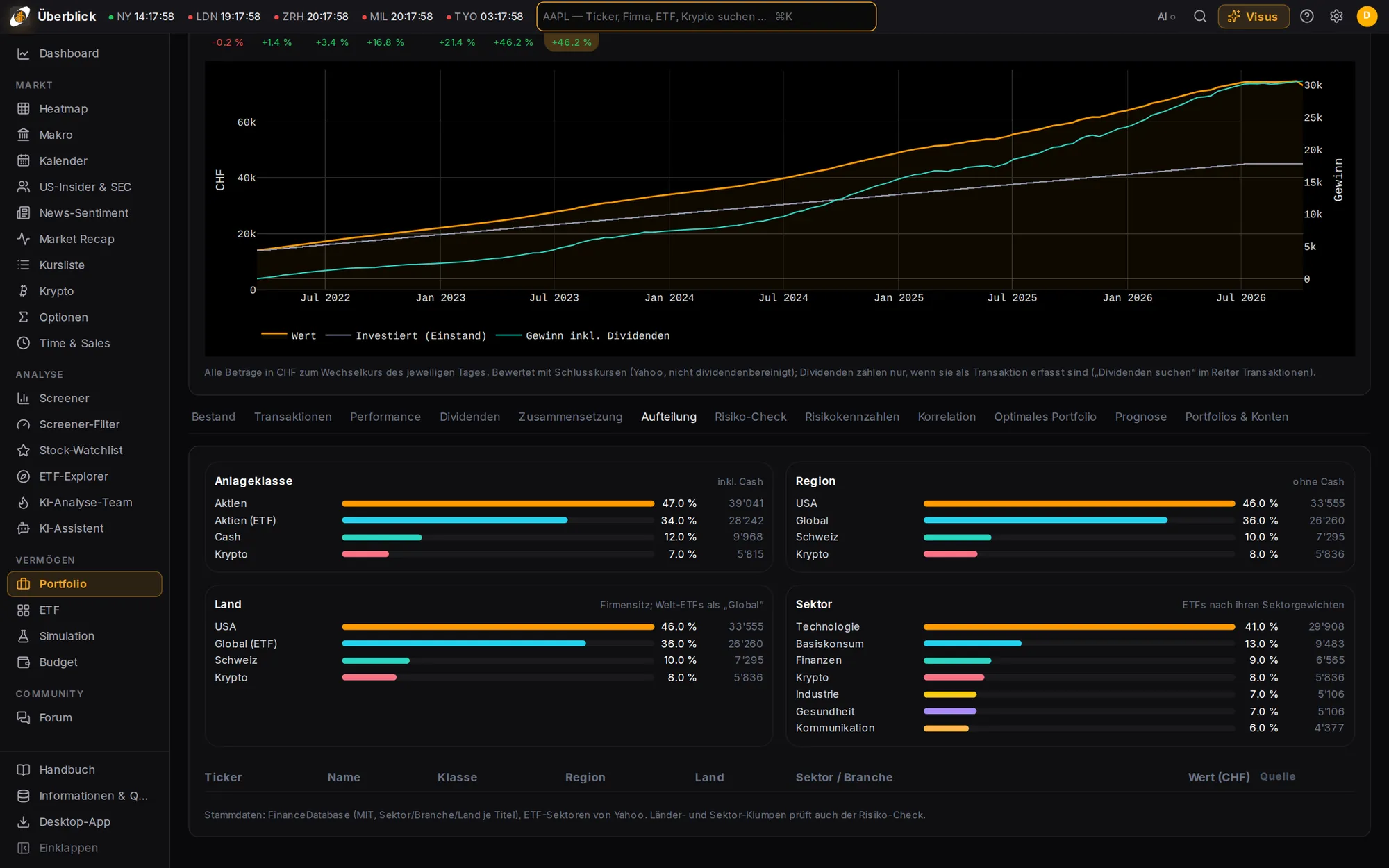The width and height of the screenshot is (1389, 868).
Task: Click the Market Recap pulse icon
Action: (x=24, y=239)
